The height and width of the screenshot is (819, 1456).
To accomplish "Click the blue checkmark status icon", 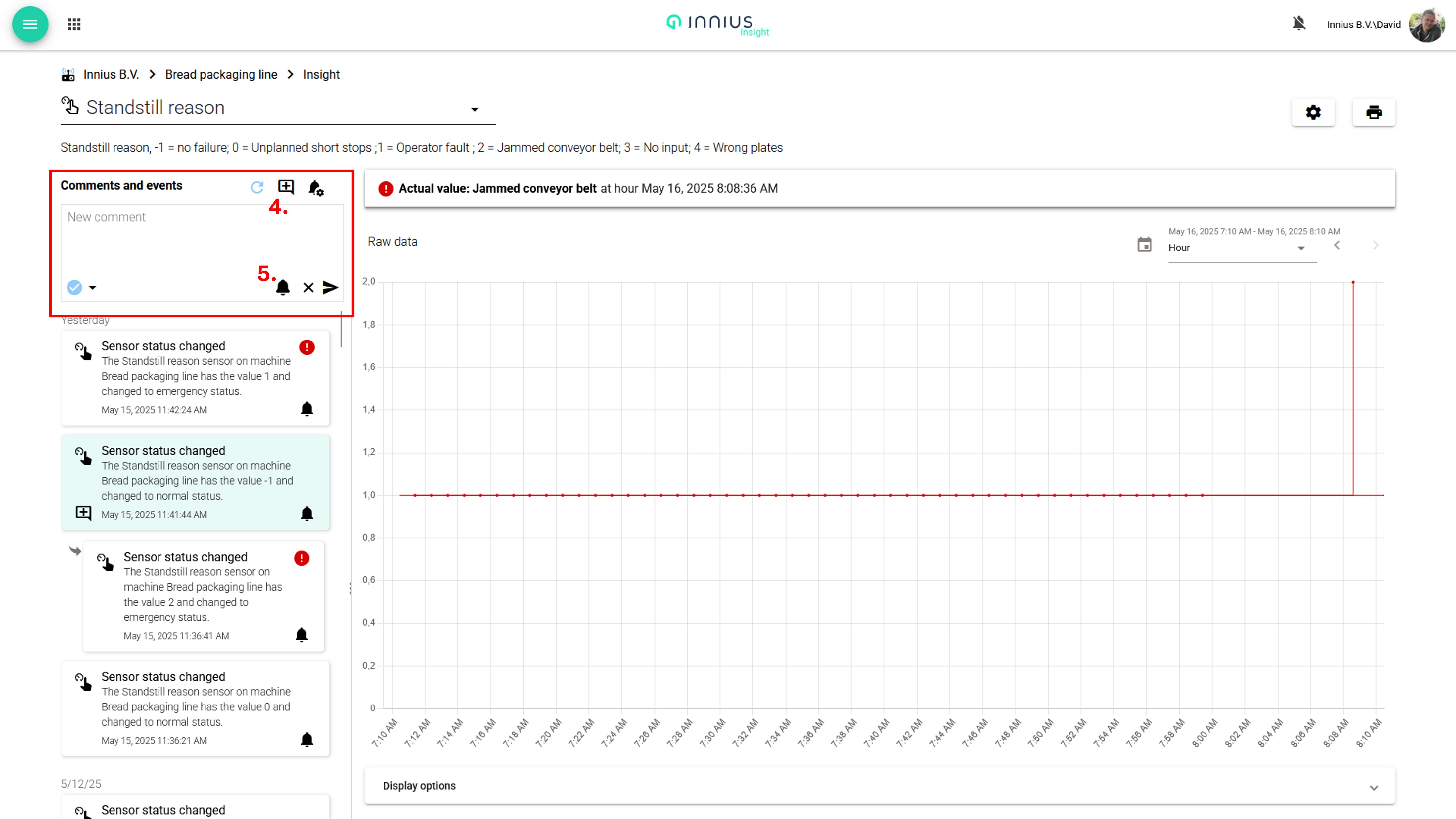I will click(x=74, y=288).
